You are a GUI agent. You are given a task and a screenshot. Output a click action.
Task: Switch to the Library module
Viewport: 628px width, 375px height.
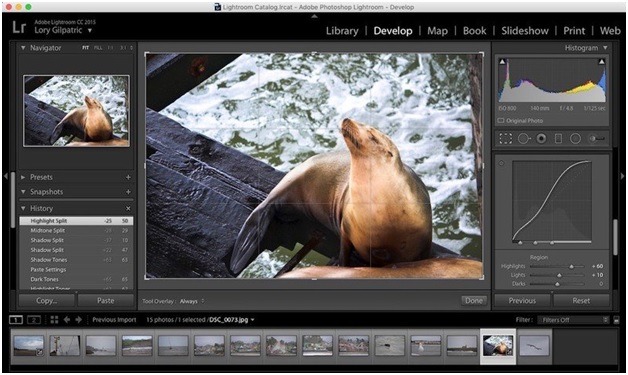pyautogui.click(x=342, y=31)
